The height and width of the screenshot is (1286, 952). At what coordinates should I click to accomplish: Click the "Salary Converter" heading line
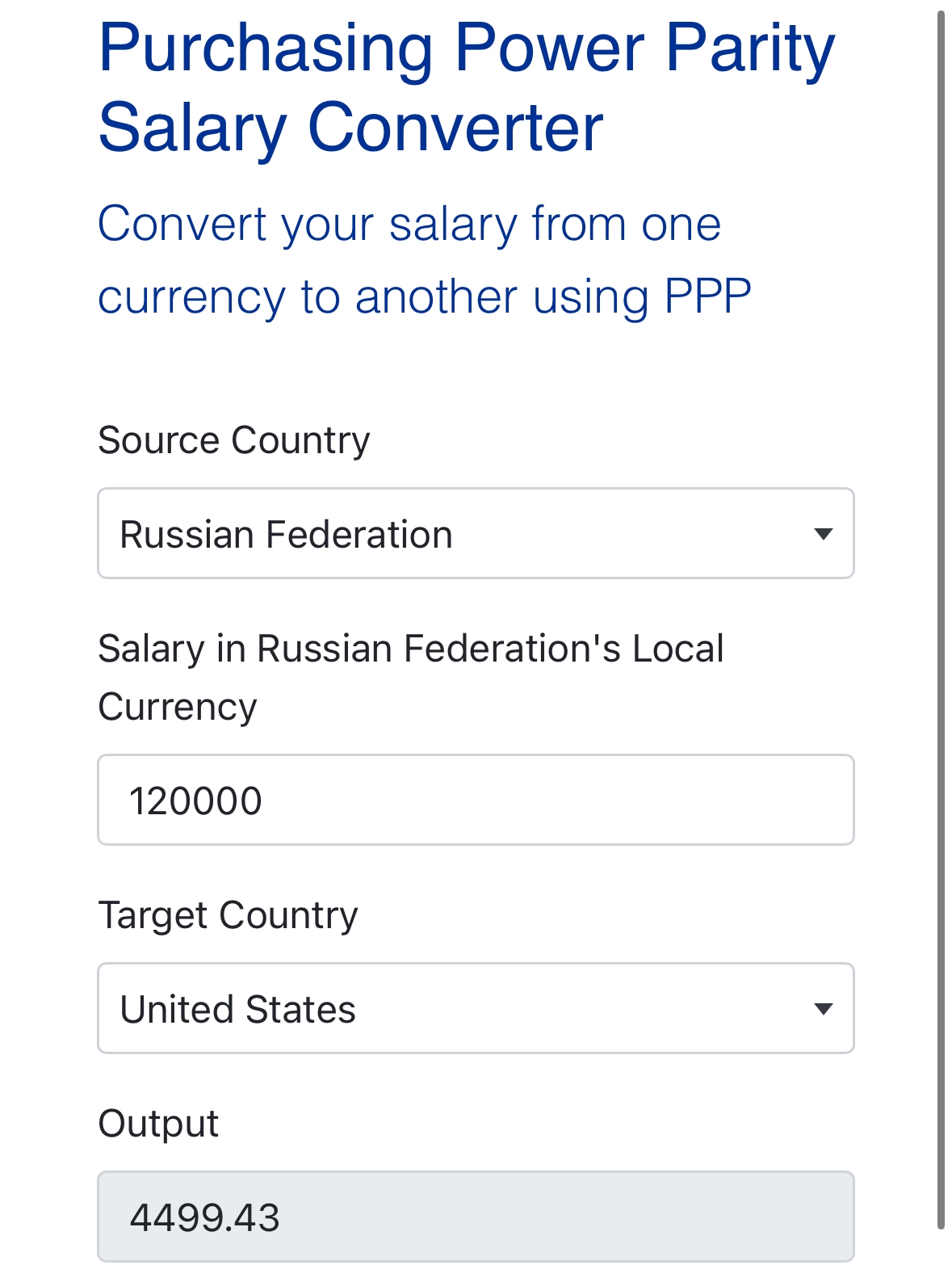tap(350, 128)
